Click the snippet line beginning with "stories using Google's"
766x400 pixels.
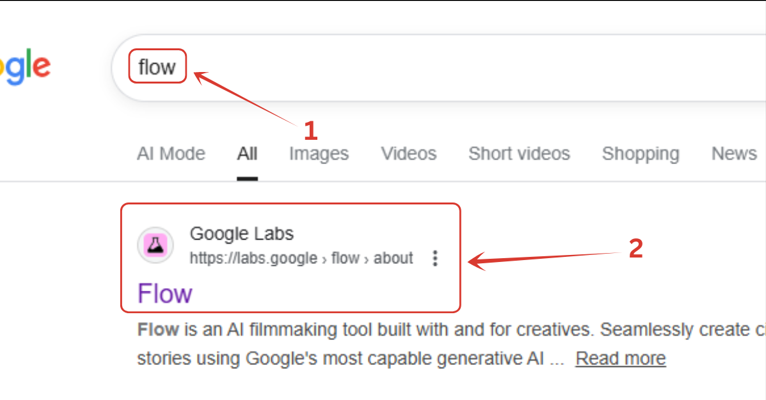tap(340, 358)
